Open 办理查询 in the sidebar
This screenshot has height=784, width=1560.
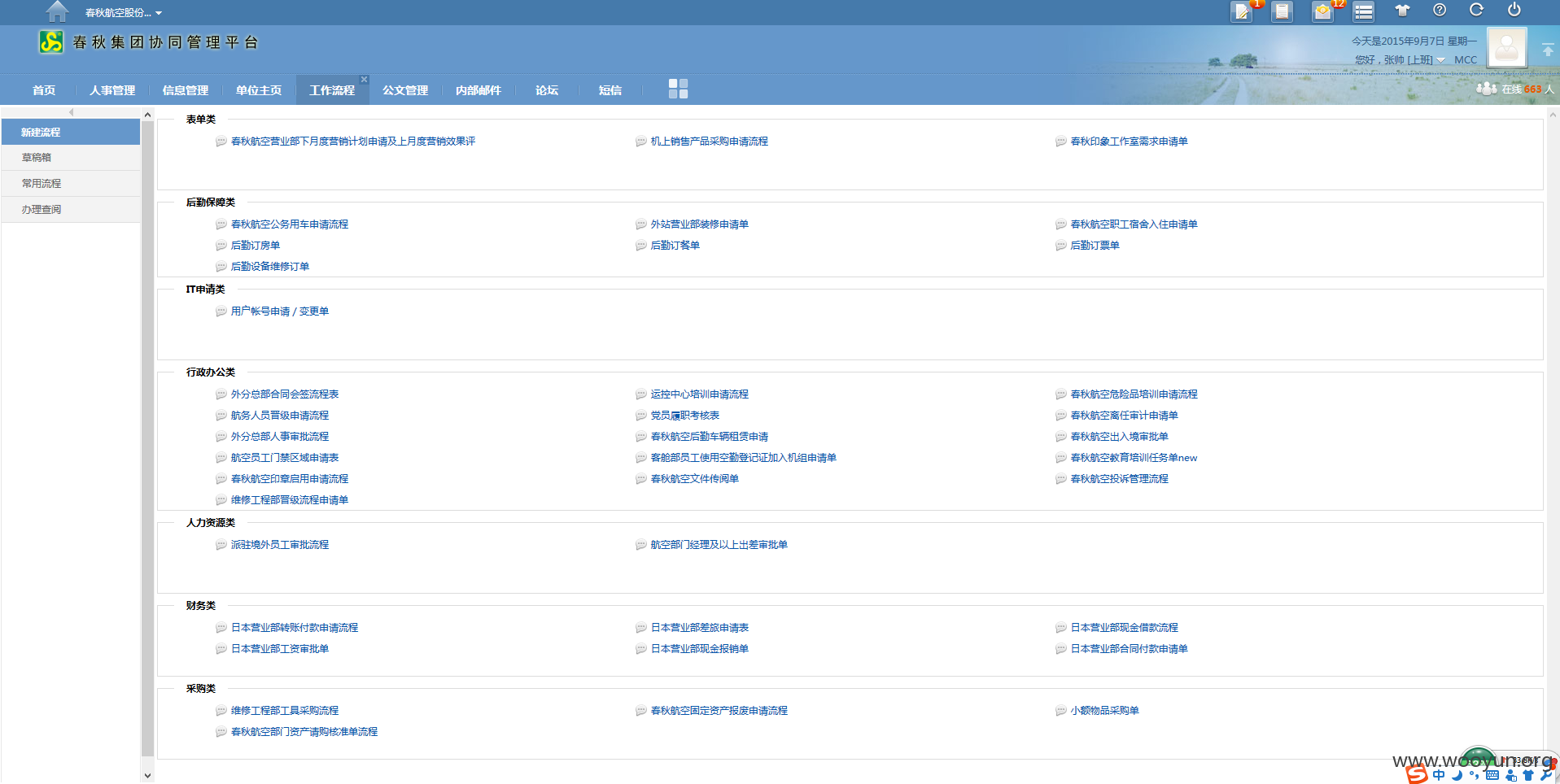coord(71,210)
